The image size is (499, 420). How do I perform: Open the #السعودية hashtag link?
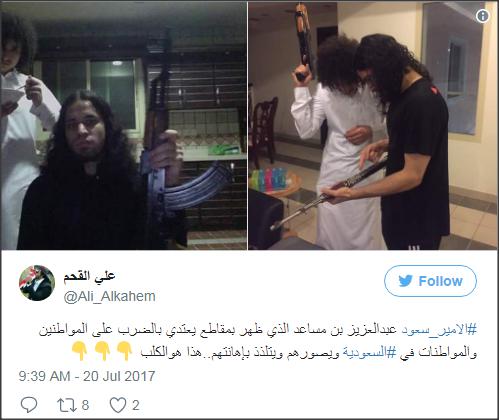point(369,352)
